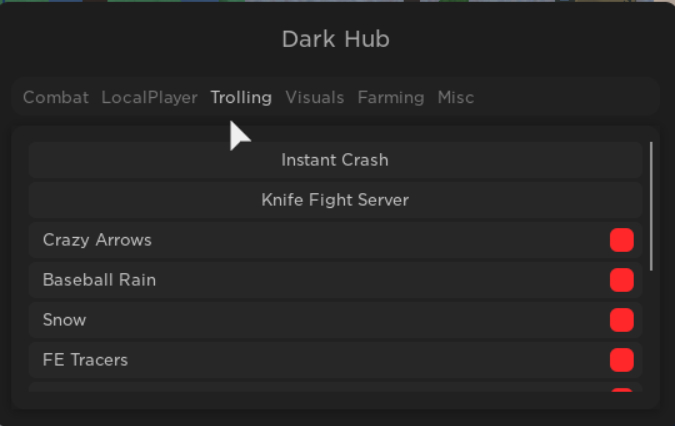Click the Baseball Rain label text
Screen dimensions: 675x426
[x=99, y=280]
